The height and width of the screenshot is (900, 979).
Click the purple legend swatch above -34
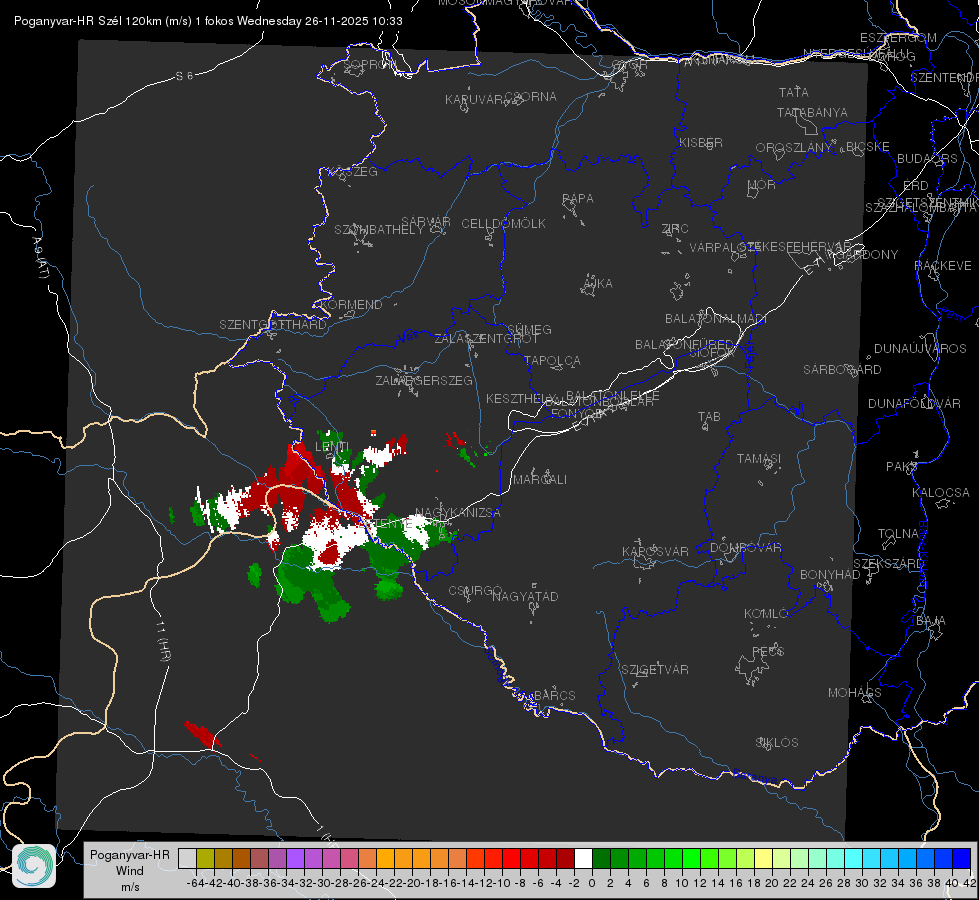click(x=295, y=859)
